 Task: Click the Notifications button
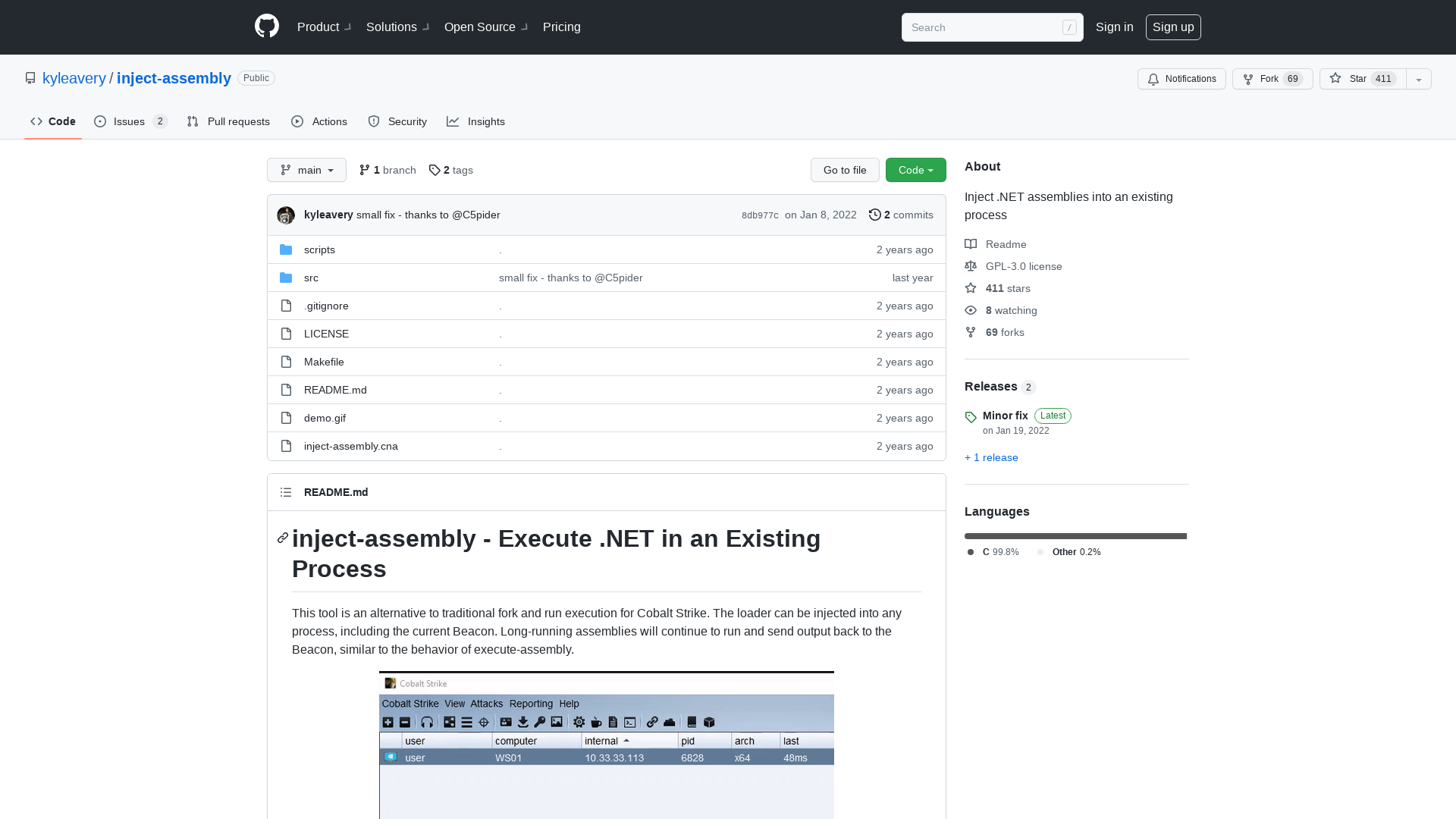[x=1181, y=79]
